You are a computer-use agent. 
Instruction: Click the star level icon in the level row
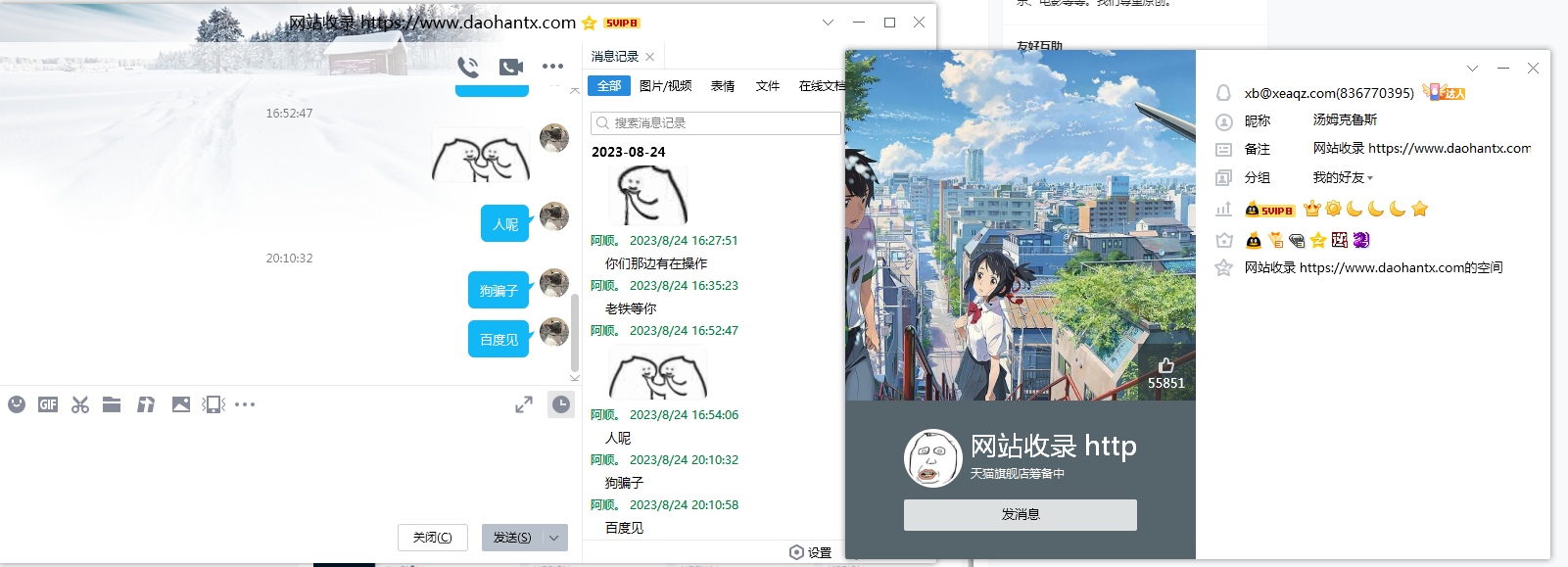pos(1420,209)
